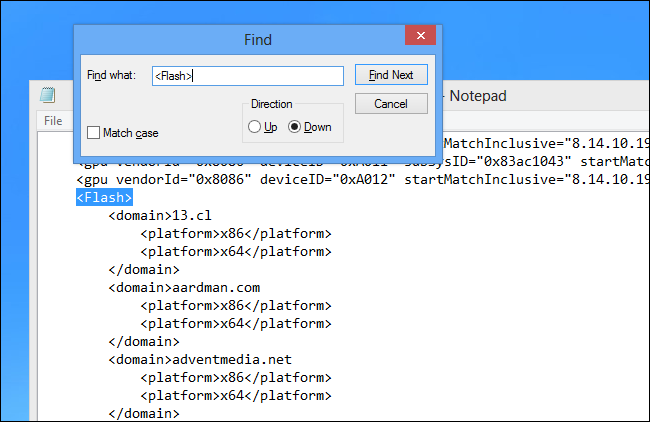Click the gpu line with deviceID="0xA012"
The height and width of the screenshot is (422, 650).
coord(363,179)
